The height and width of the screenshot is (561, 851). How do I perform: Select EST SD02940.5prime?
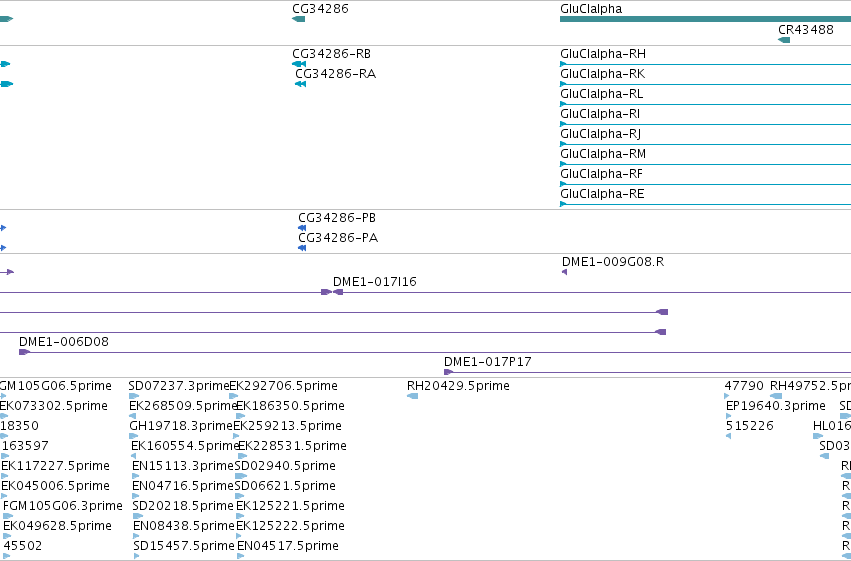pos(285,466)
